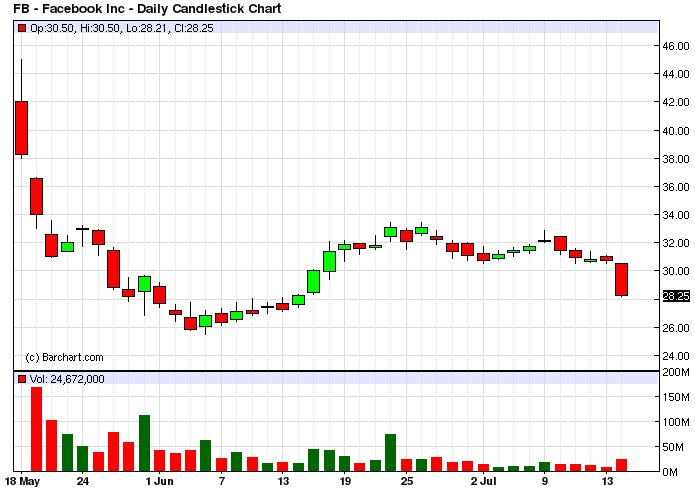Viewport: 695px width, 490px height.
Task: Click the 32.00 price axis label
Action: tap(676, 243)
